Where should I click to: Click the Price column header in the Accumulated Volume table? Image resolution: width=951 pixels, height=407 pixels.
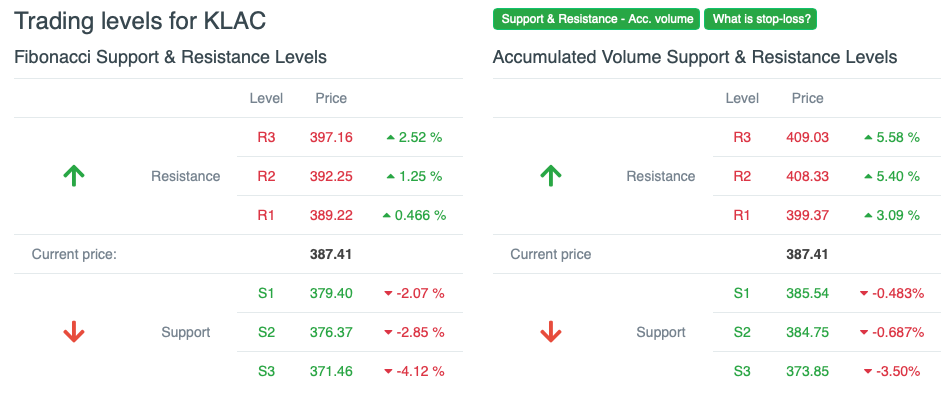807,98
